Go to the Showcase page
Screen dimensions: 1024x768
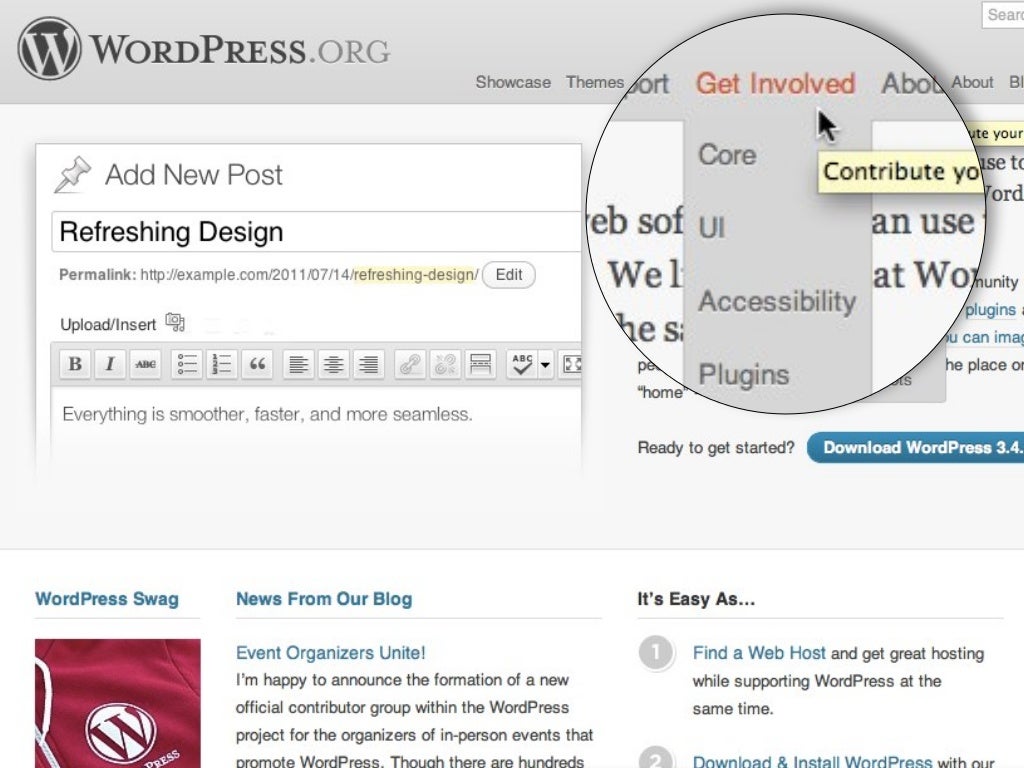[513, 82]
